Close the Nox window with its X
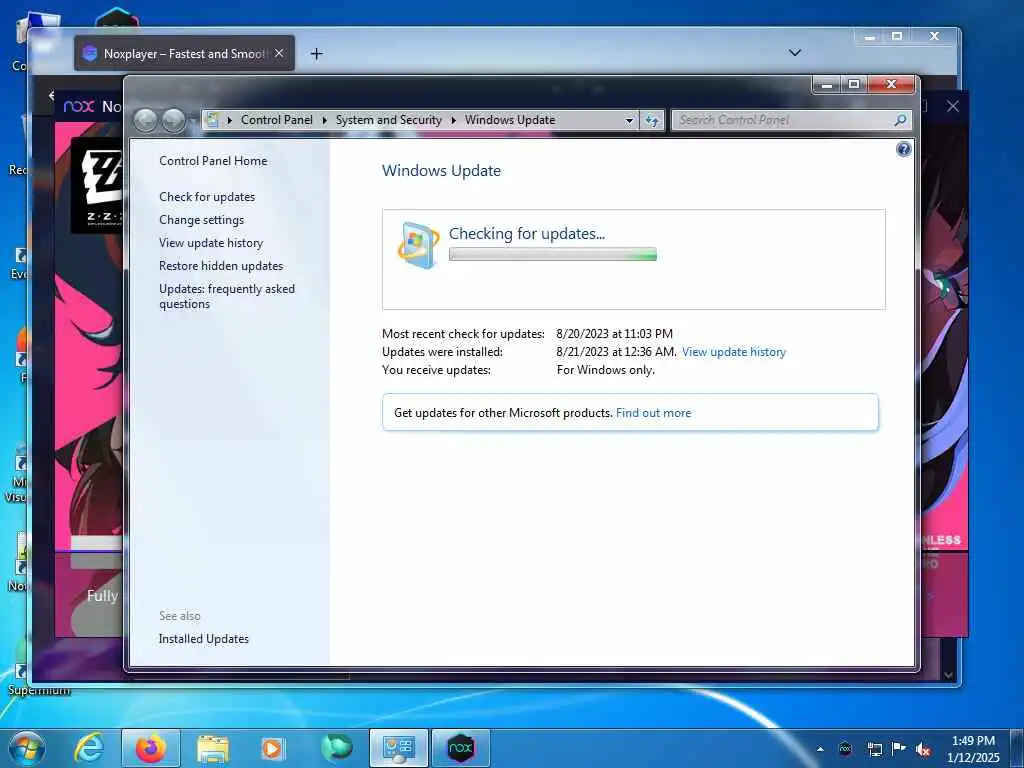This screenshot has width=1024, height=768. [x=953, y=106]
